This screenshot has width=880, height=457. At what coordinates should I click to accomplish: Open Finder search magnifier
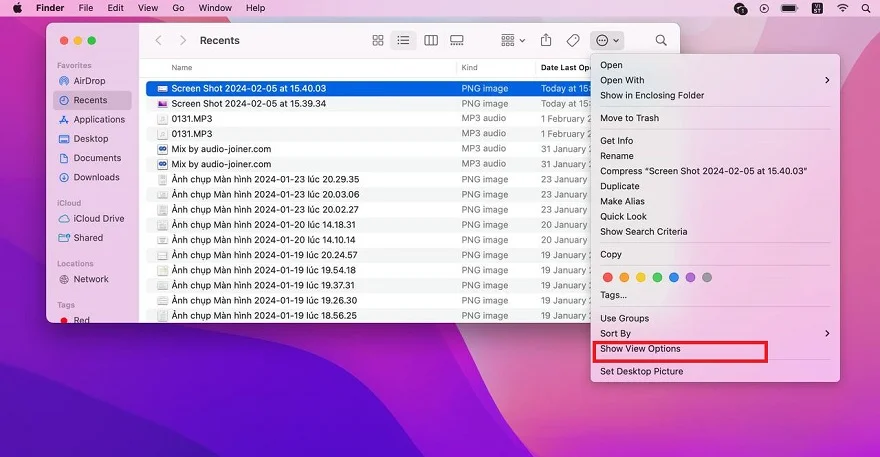[x=661, y=41]
